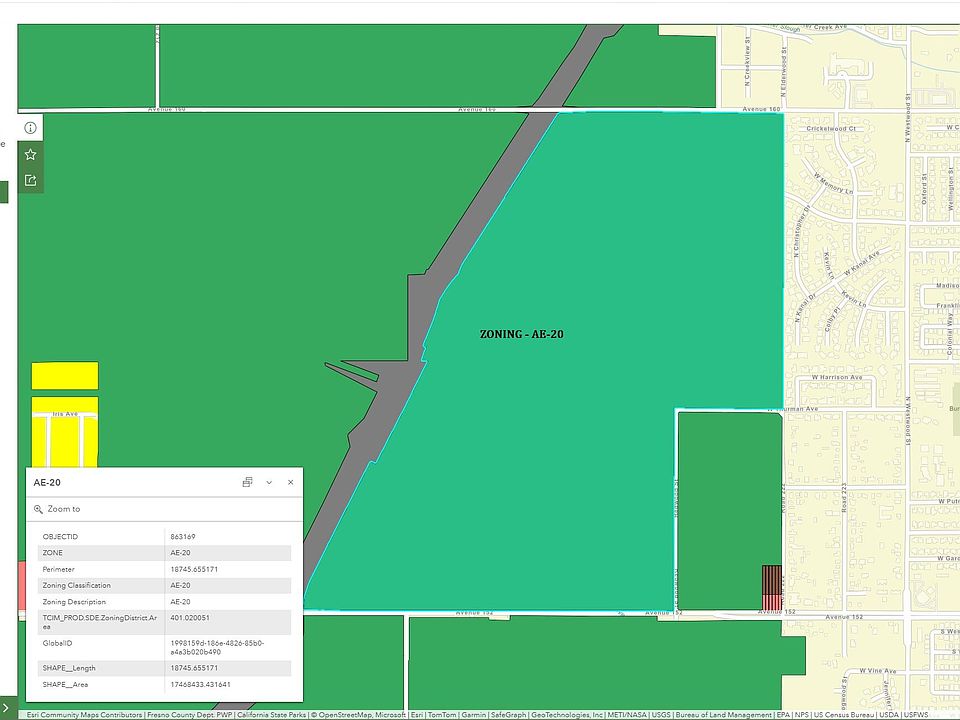Viewport: 960px width, 720px height.
Task: Click the share icon on the map toolbar
Action: click(31, 180)
